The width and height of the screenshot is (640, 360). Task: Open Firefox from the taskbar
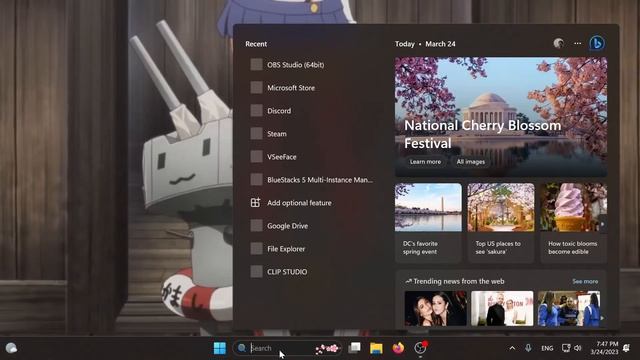(398, 348)
